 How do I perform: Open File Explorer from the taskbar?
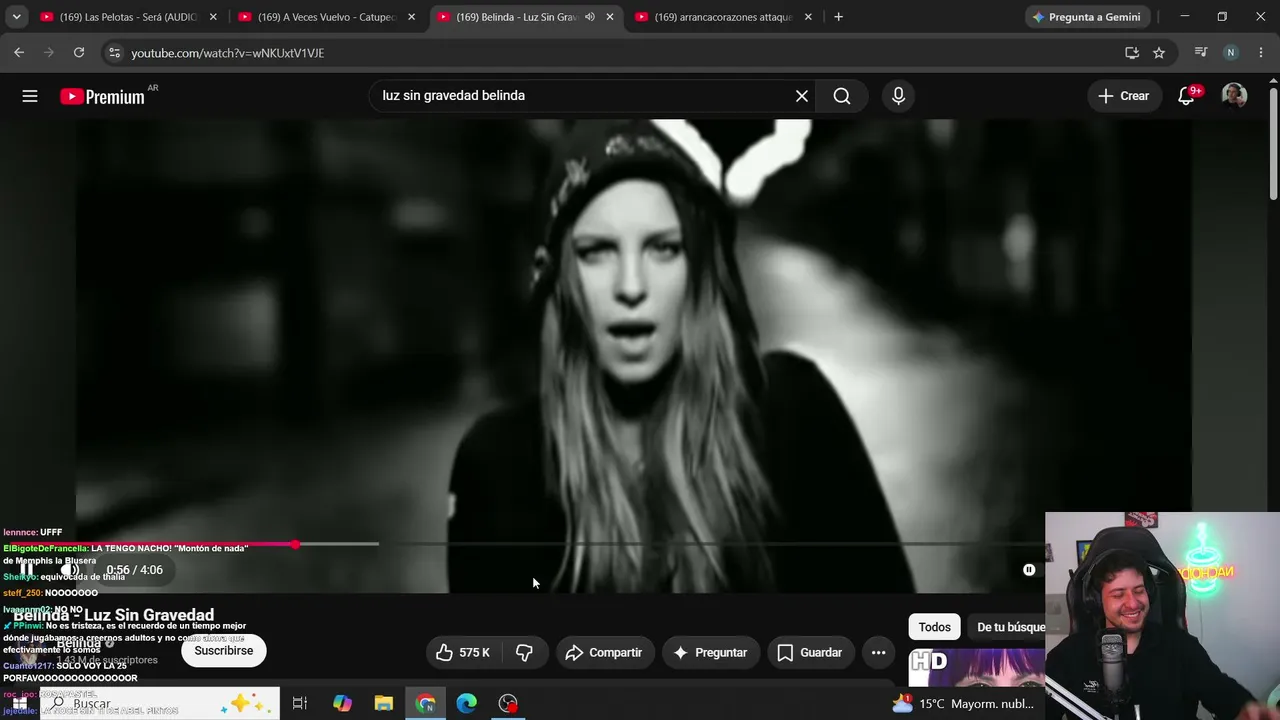pyautogui.click(x=384, y=703)
